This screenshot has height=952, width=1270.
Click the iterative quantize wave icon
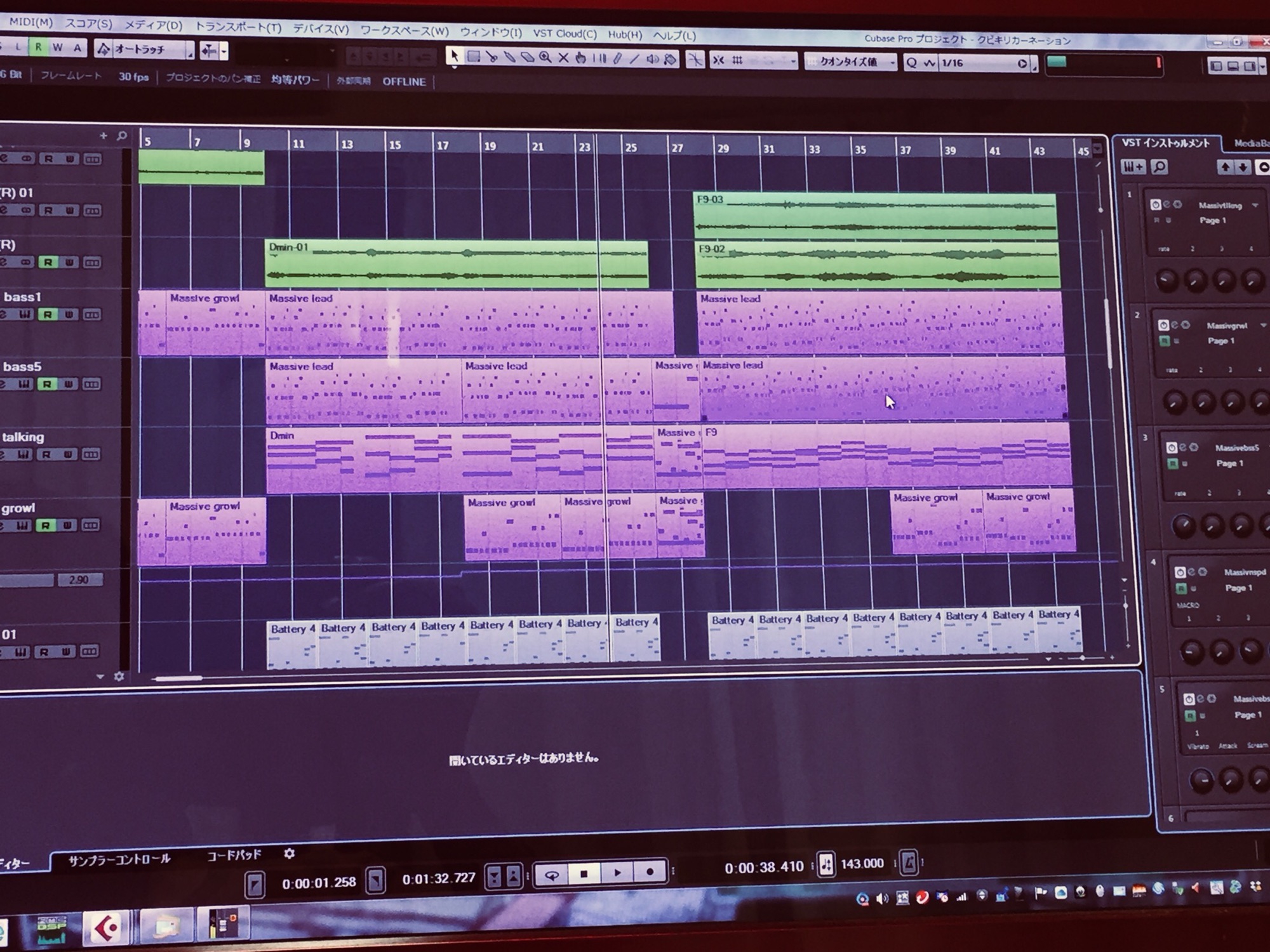click(930, 63)
